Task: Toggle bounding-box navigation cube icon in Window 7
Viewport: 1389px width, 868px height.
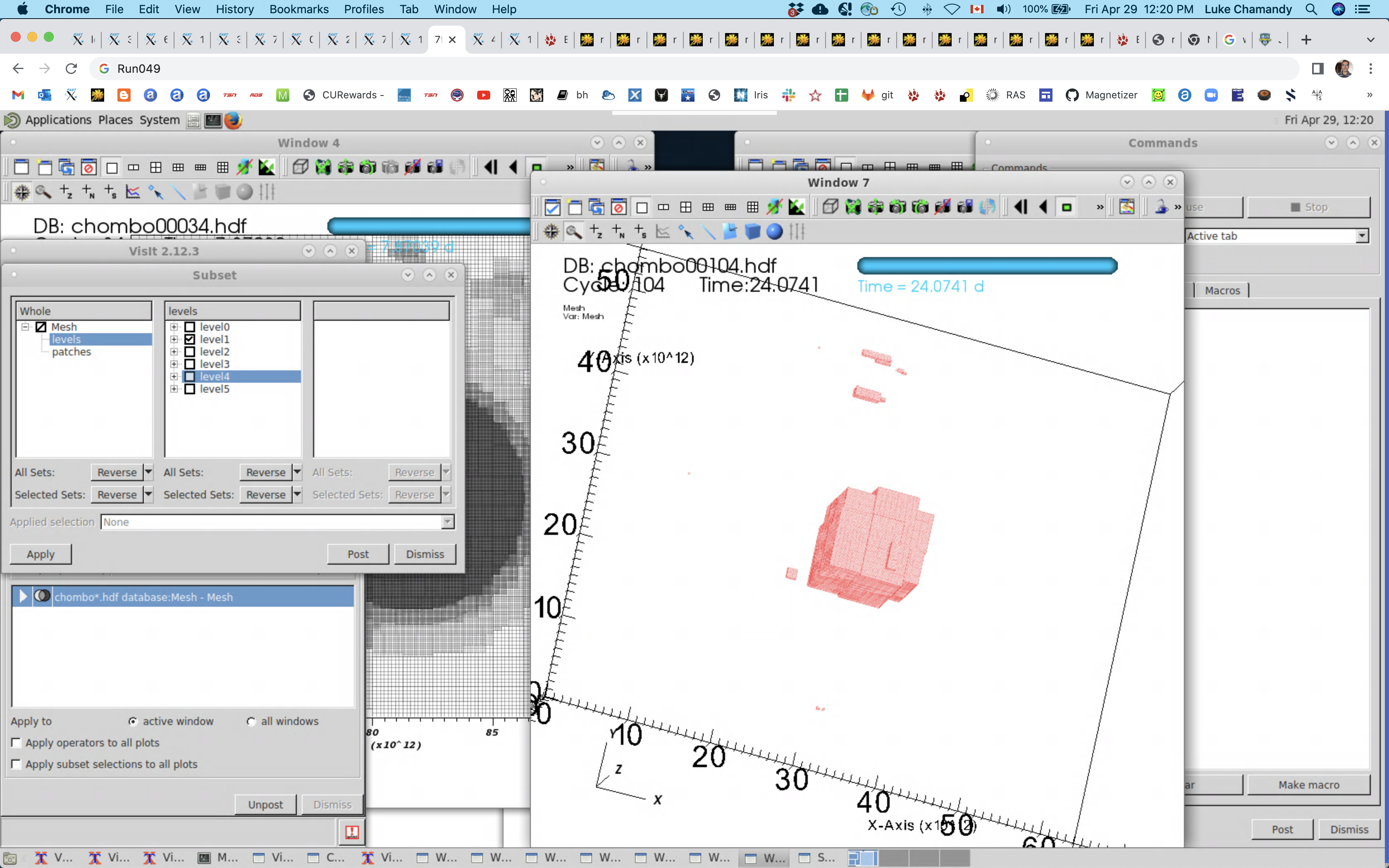Action: pos(830,207)
